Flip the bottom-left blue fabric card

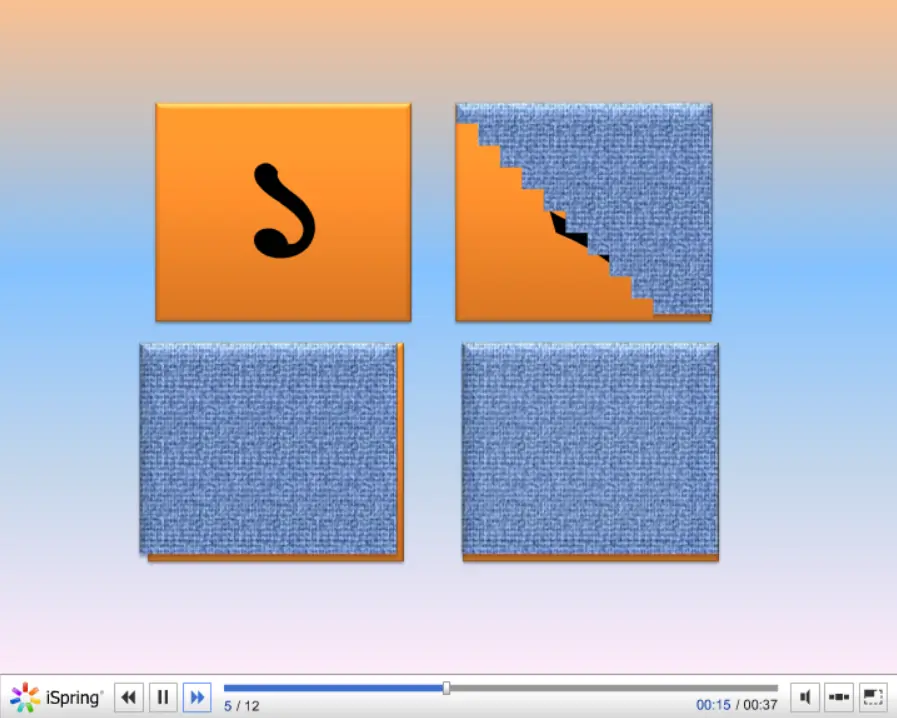[272, 451]
